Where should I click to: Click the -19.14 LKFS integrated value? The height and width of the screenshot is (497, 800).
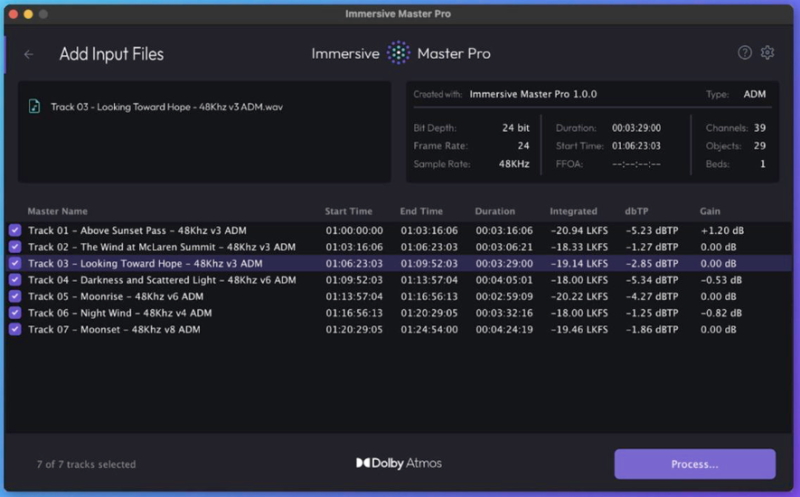tap(579, 263)
